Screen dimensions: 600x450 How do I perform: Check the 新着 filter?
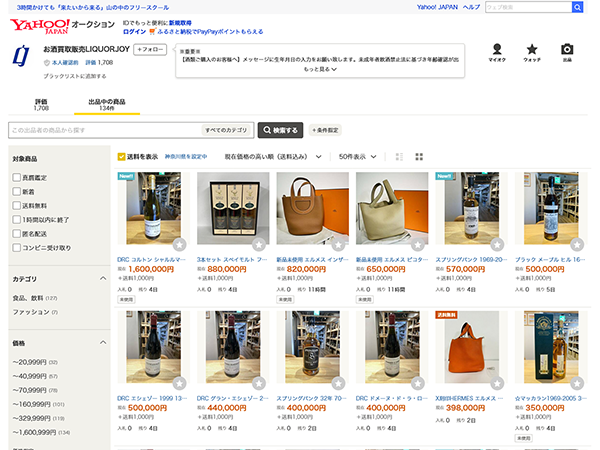tap(16, 191)
